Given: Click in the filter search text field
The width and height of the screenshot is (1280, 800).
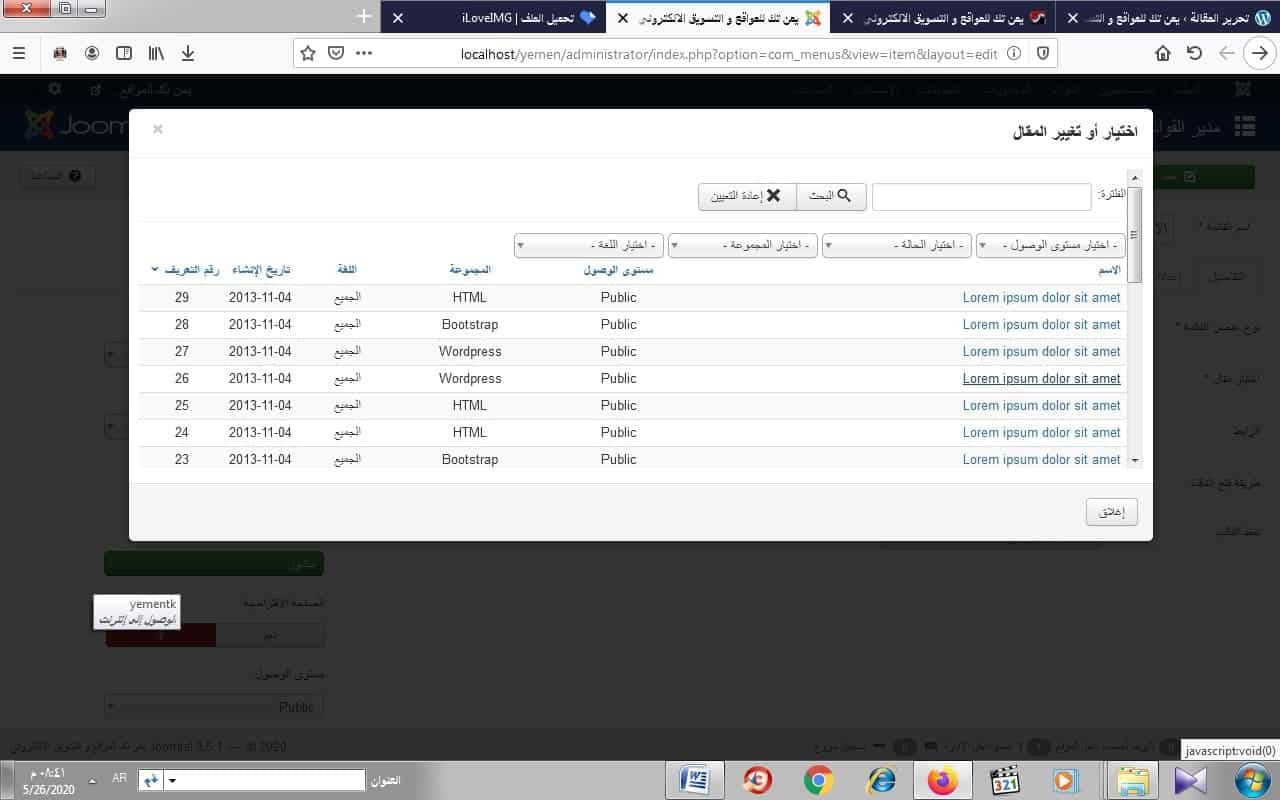Looking at the screenshot, I should click(x=982, y=197).
